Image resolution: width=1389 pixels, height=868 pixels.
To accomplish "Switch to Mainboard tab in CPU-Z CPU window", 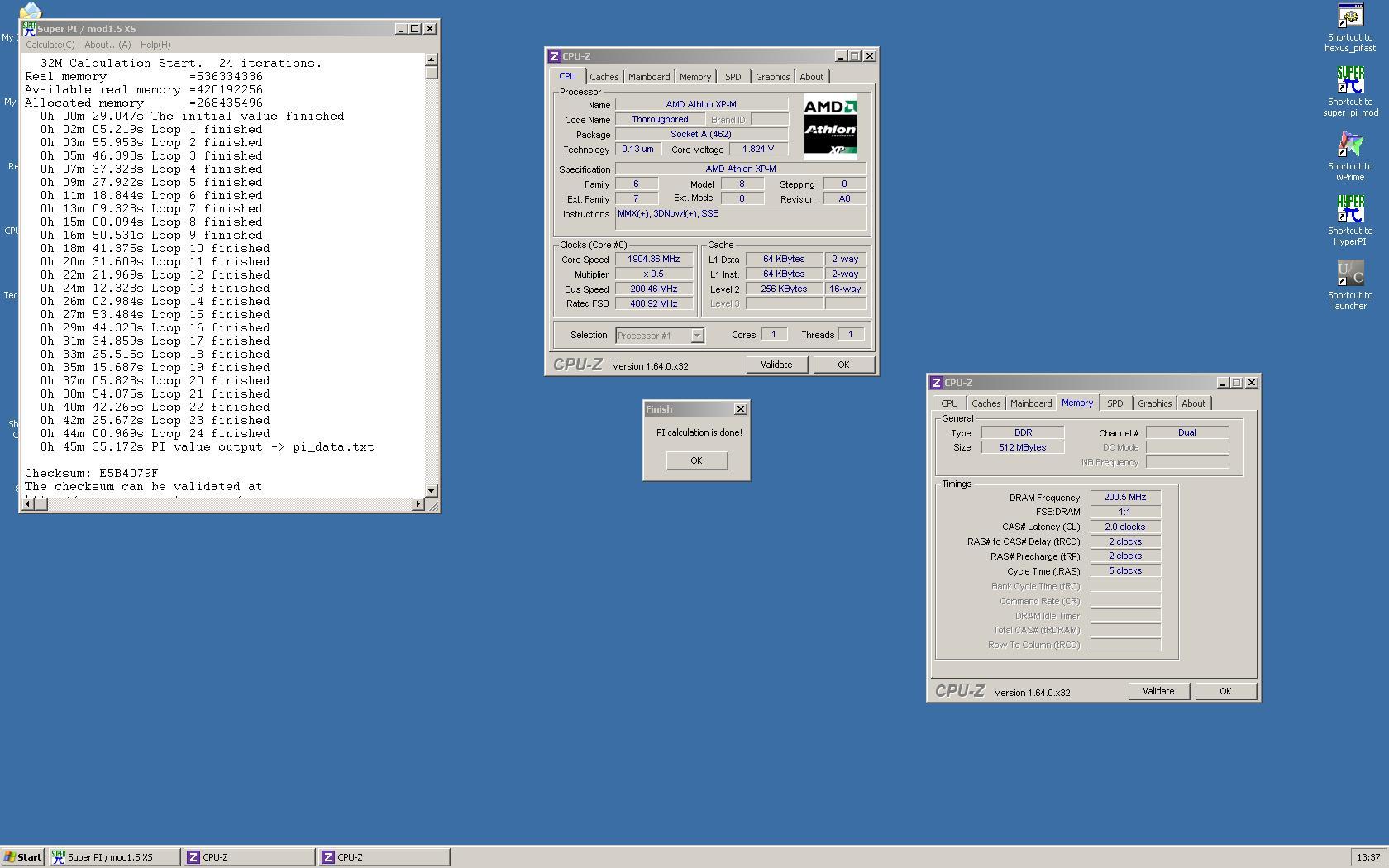I will 649,77.
